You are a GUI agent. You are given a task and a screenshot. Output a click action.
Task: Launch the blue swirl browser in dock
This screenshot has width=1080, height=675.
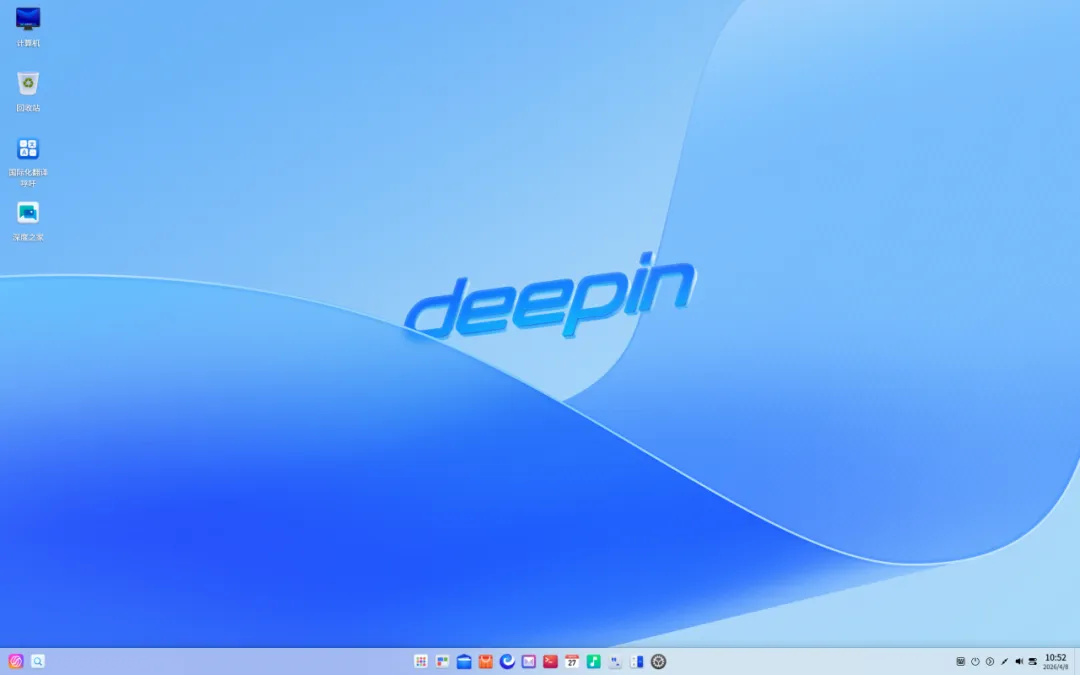point(507,661)
